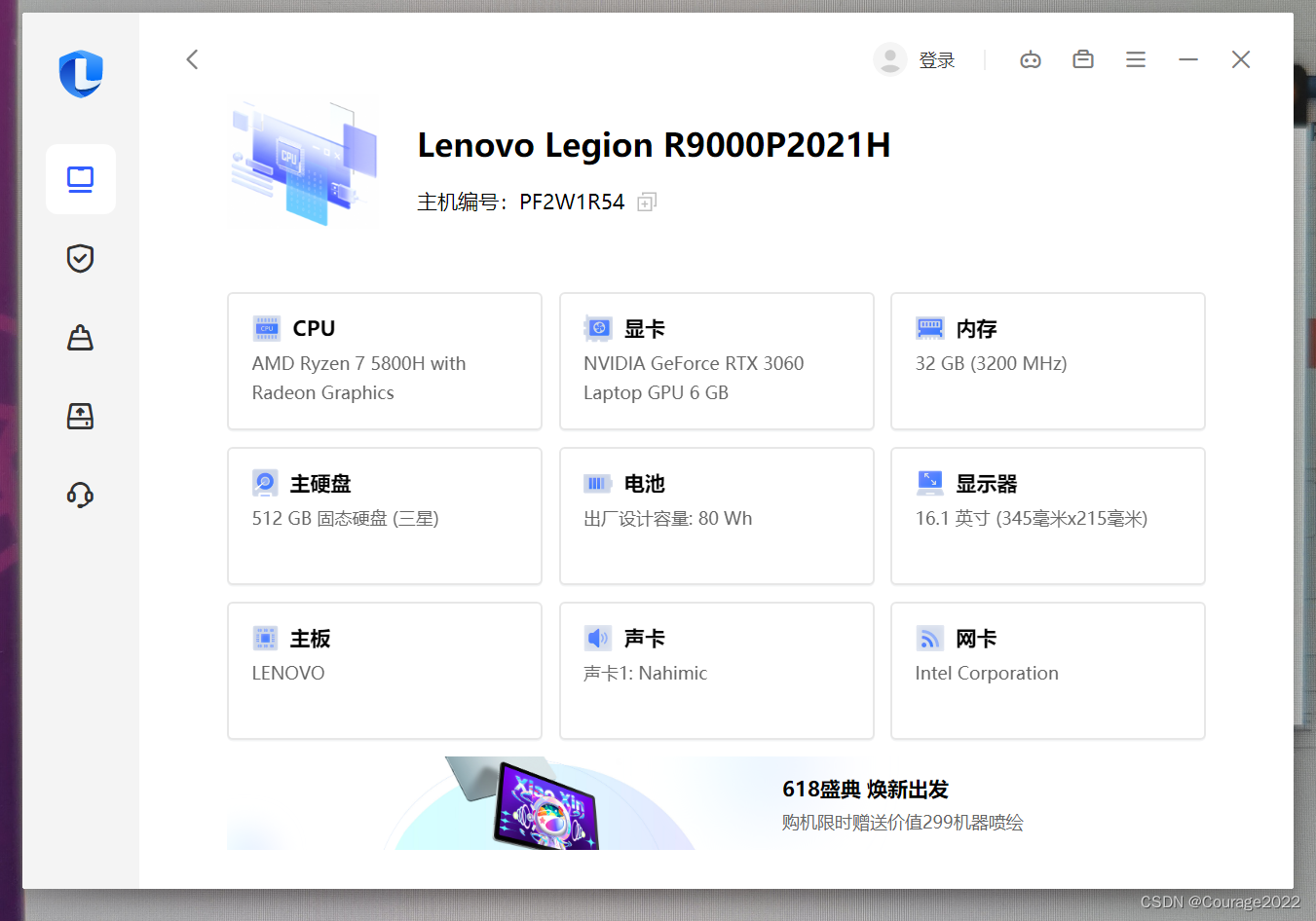Click the 主板 motherboard icon
The height and width of the screenshot is (921, 1316).
click(265, 638)
